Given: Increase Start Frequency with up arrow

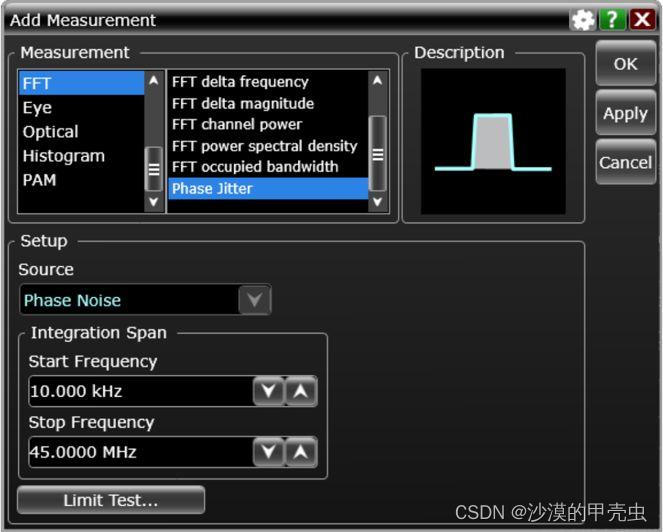Looking at the screenshot, I should coord(301,391).
